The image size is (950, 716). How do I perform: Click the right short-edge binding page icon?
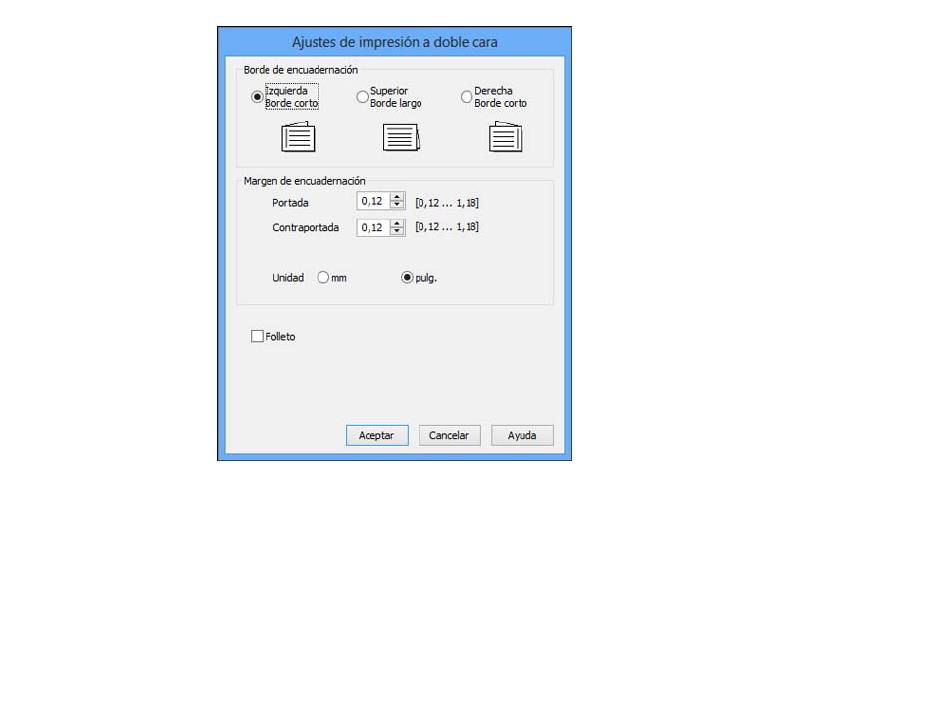[x=505, y=137]
